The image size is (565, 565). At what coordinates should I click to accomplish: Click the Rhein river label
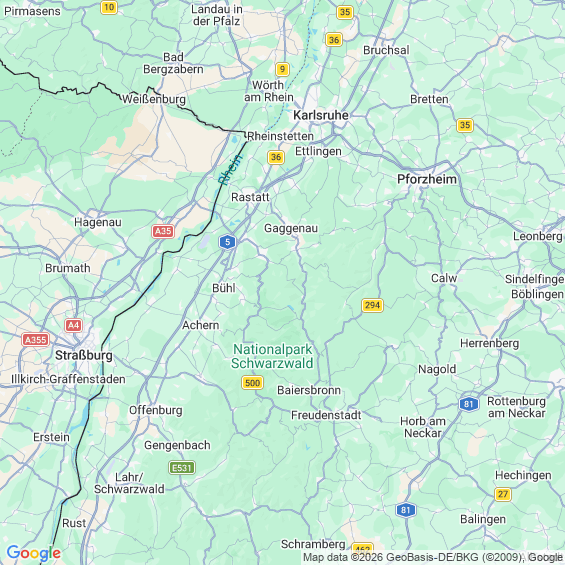[231, 169]
